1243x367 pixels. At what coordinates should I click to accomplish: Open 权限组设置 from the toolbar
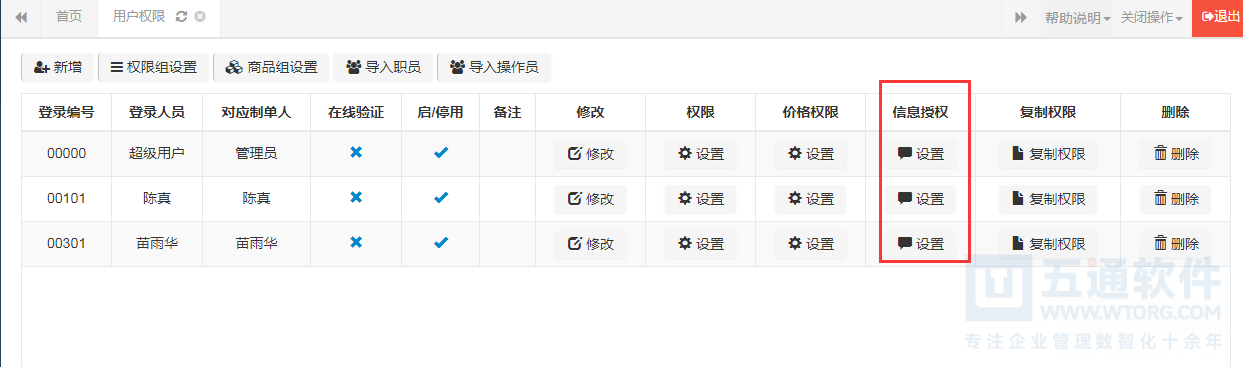(x=154, y=67)
